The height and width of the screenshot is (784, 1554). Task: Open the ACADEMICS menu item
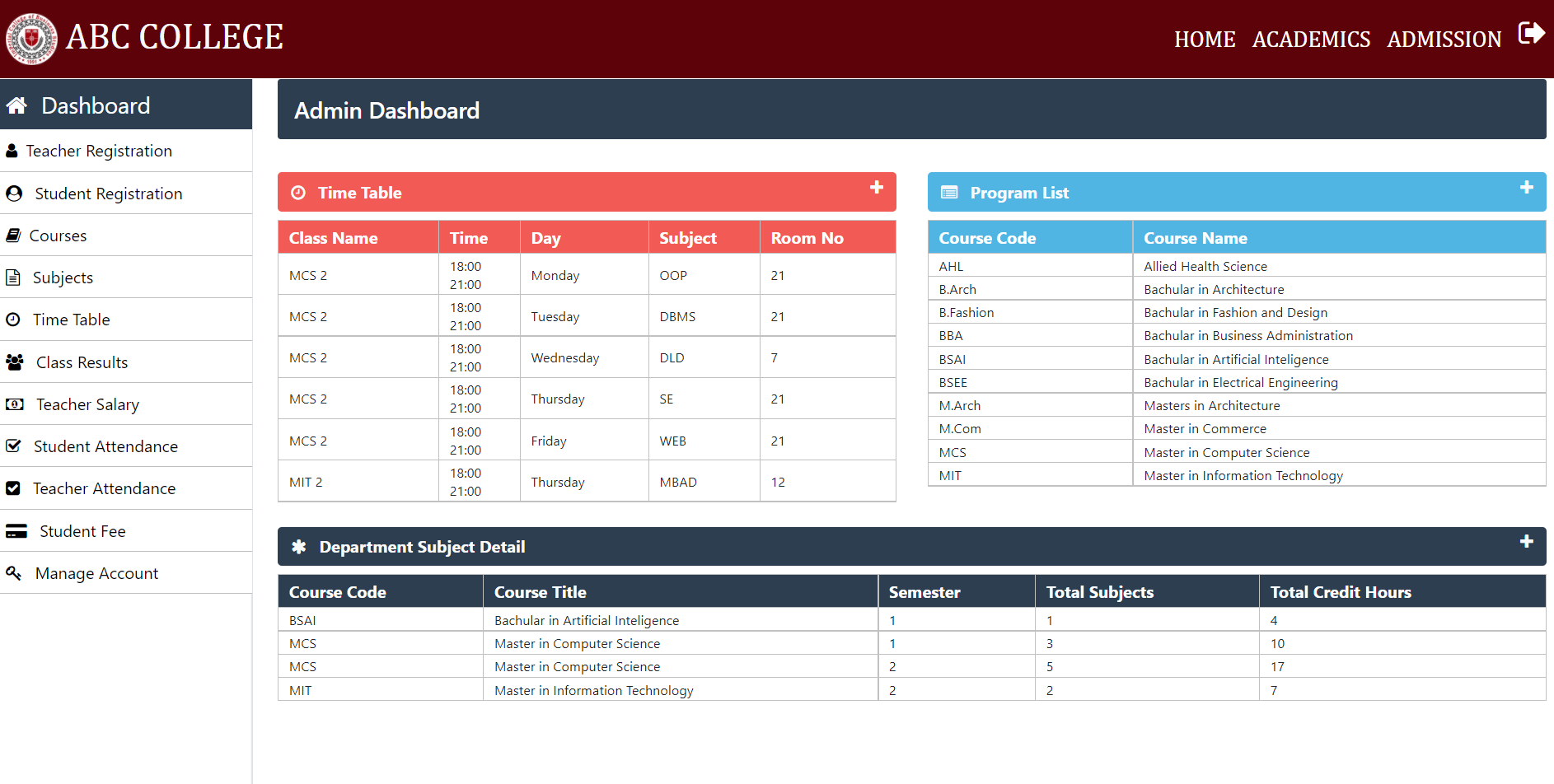coord(1311,39)
